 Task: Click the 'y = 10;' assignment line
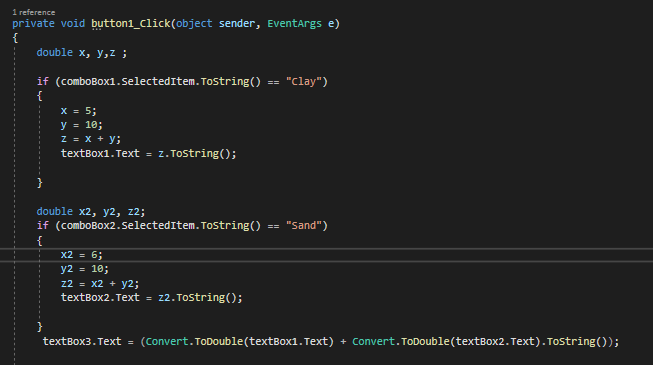[82, 125]
